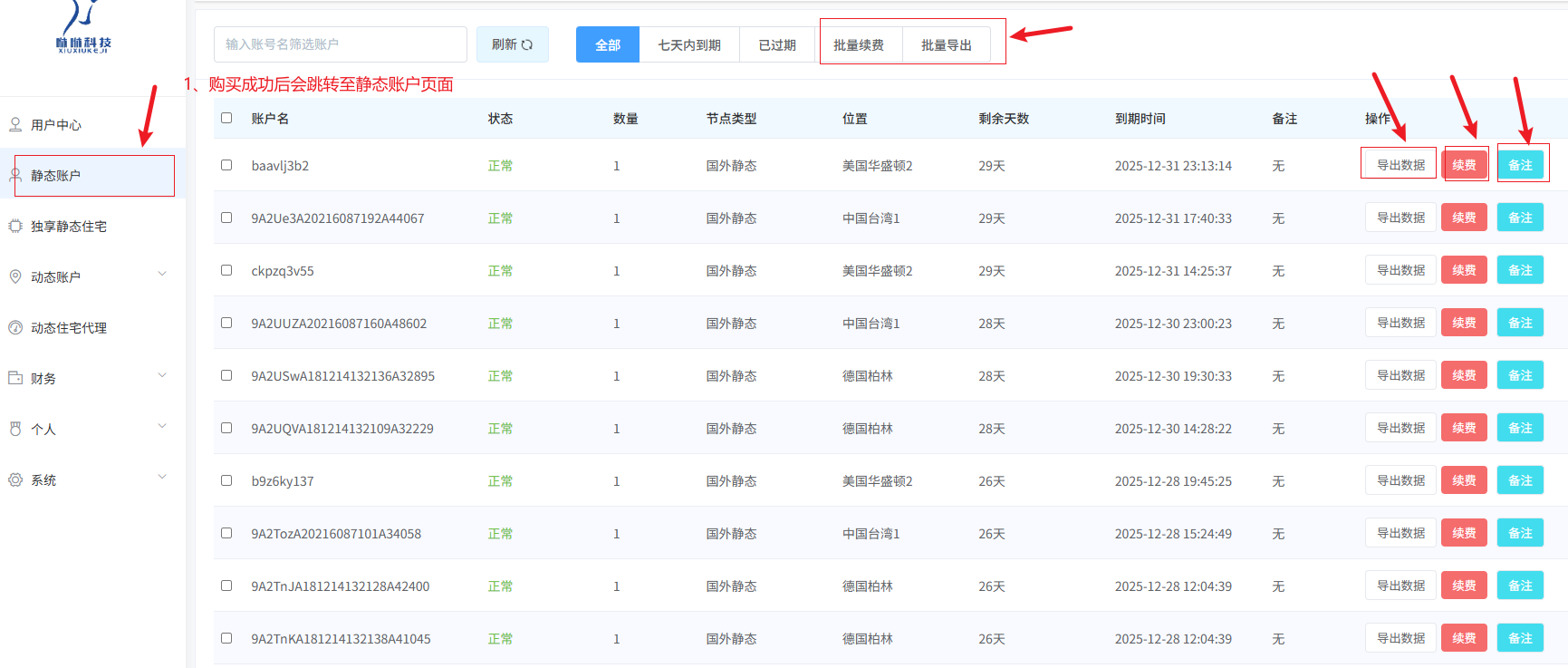Image resolution: width=1568 pixels, height=668 pixels.
Task: Expand the 系统 menu chevron
Action: click(162, 477)
